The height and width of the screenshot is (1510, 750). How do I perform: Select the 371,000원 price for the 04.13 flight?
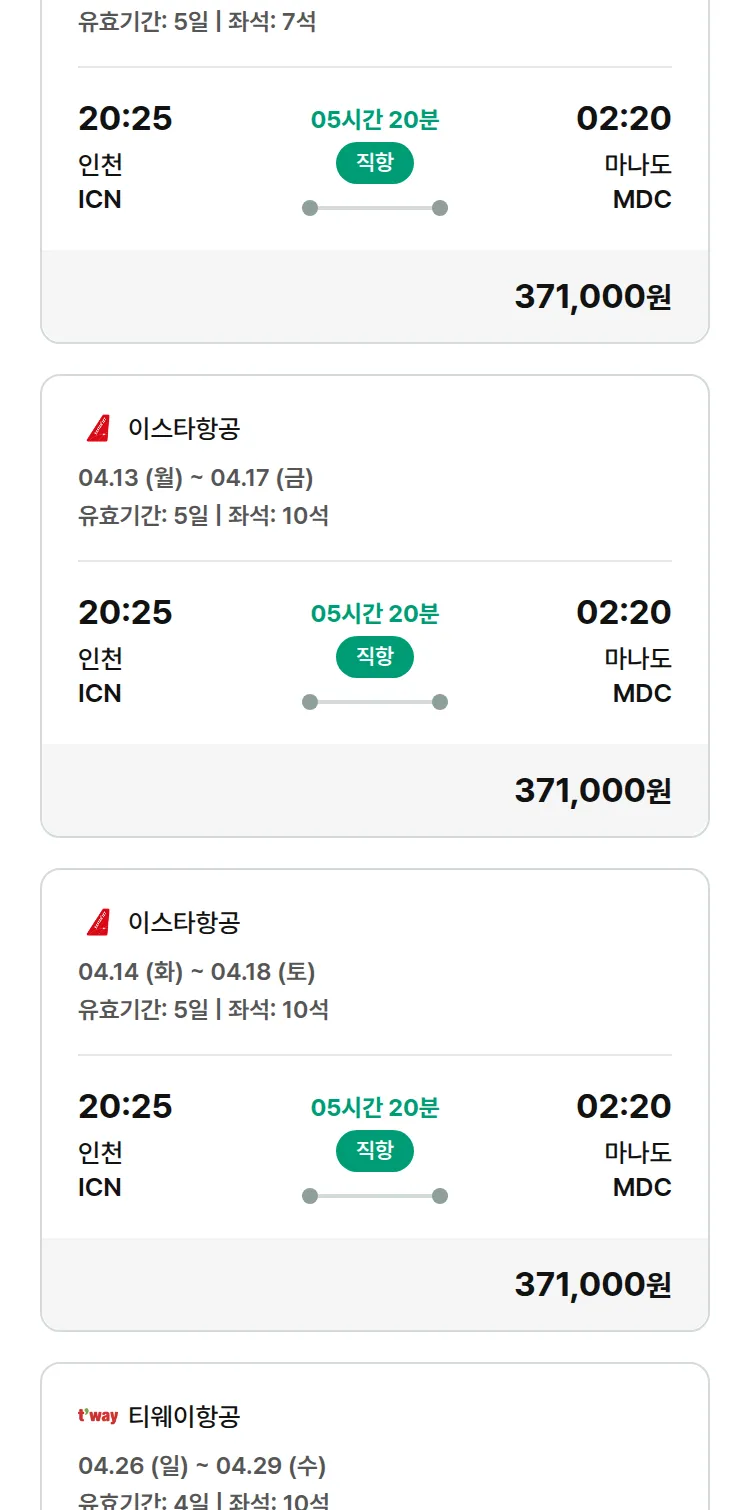pos(592,791)
